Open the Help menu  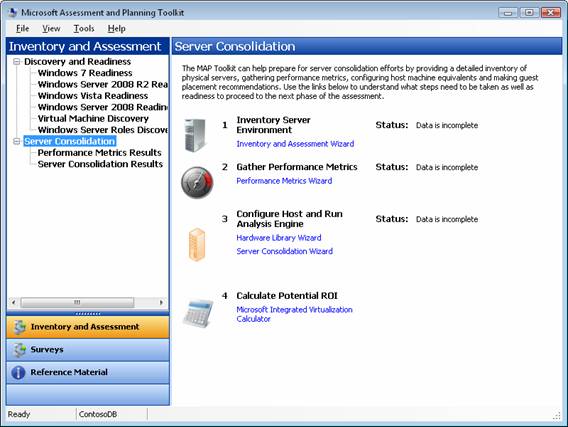(x=116, y=28)
